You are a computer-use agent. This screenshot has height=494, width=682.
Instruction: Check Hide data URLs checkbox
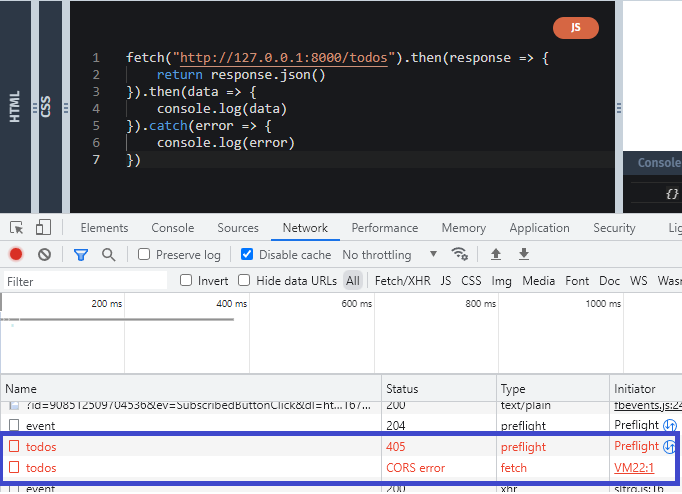[x=244, y=280]
